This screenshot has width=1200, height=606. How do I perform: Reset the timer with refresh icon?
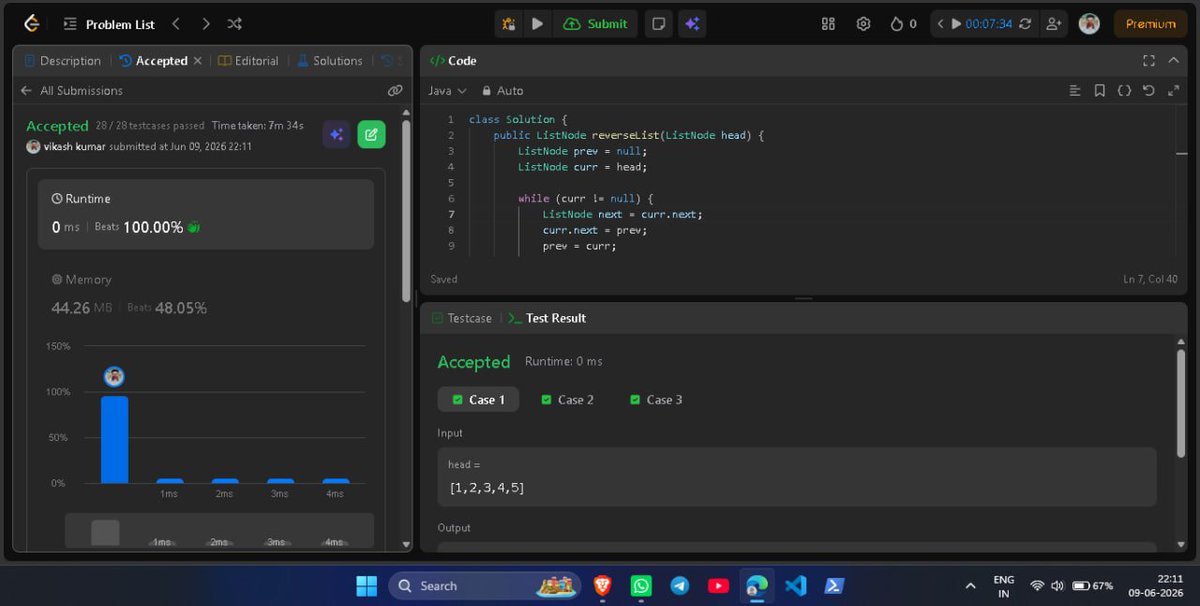[1024, 24]
